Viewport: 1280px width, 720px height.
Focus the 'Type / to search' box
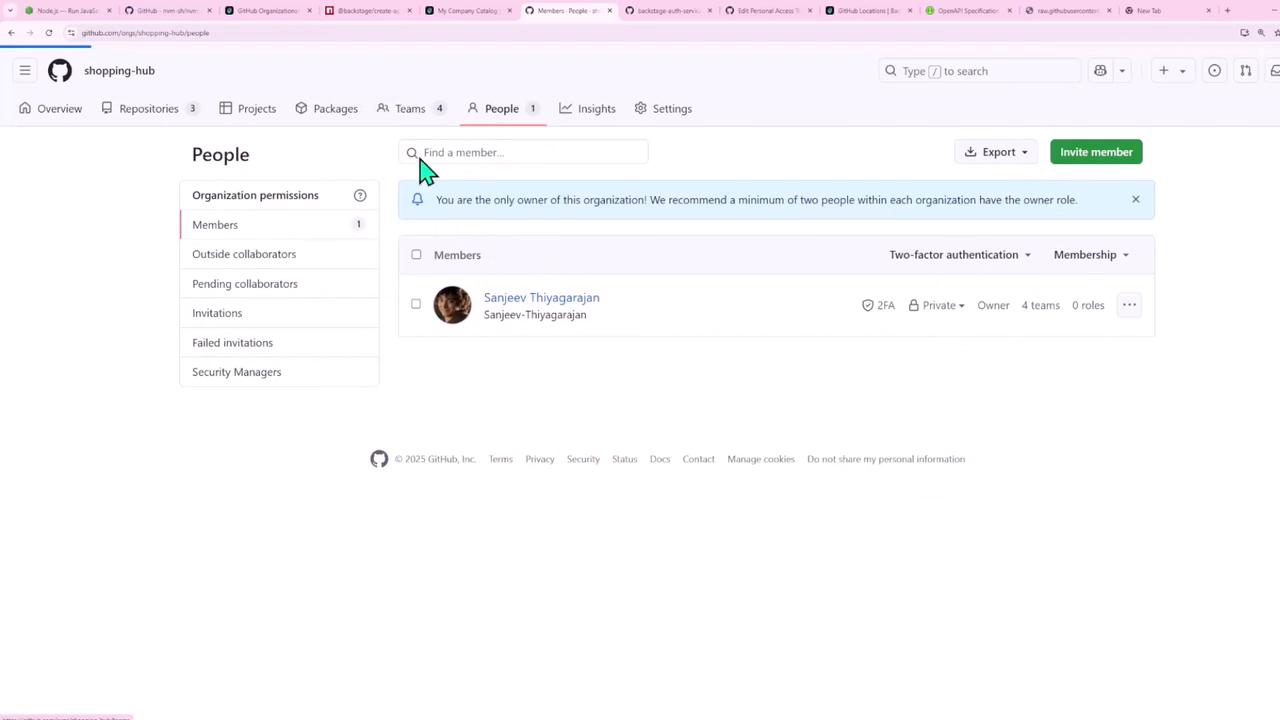click(x=980, y=71)
